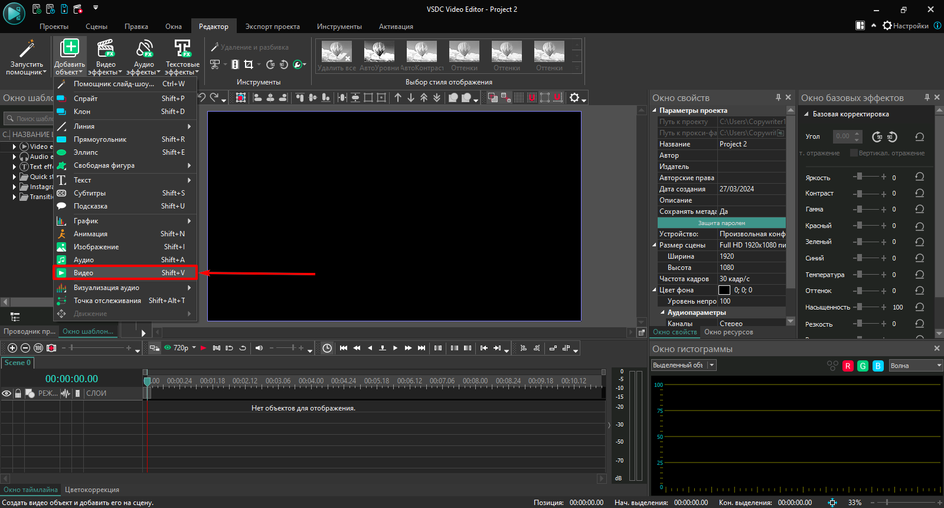The image size is (944, 508).
Task: Click the clock icon on timeline toolbar
Action: [326, 348]
